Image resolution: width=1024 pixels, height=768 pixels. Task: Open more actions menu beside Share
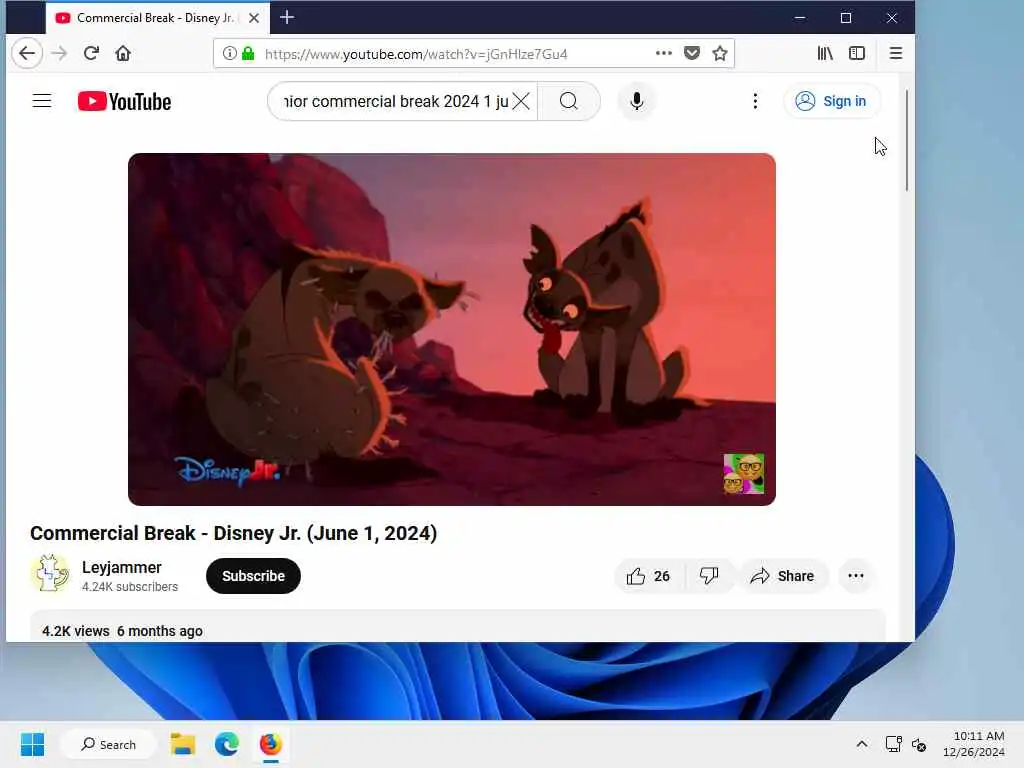tap(856, 576)
